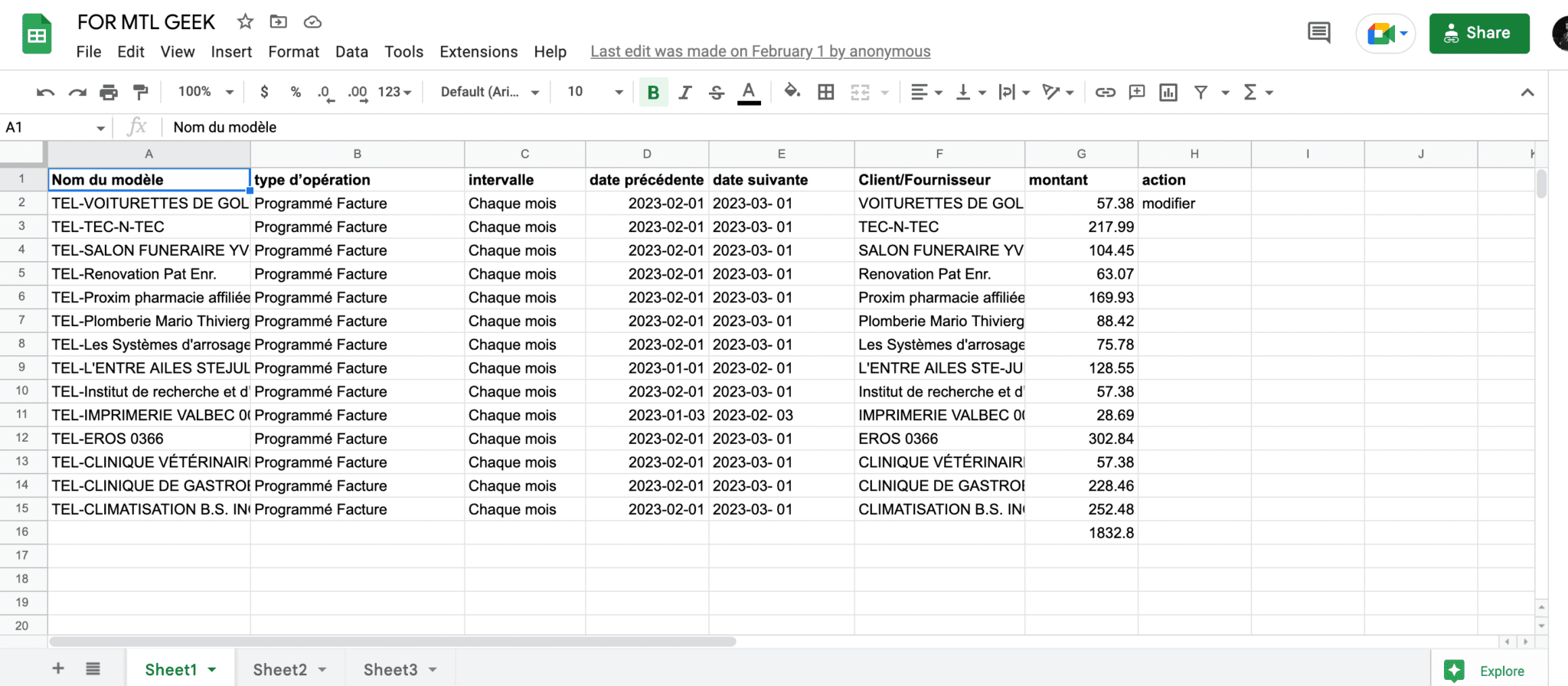Open the zoom 100% dropdown
The image size is (1568, 686).
click(205, 92)
